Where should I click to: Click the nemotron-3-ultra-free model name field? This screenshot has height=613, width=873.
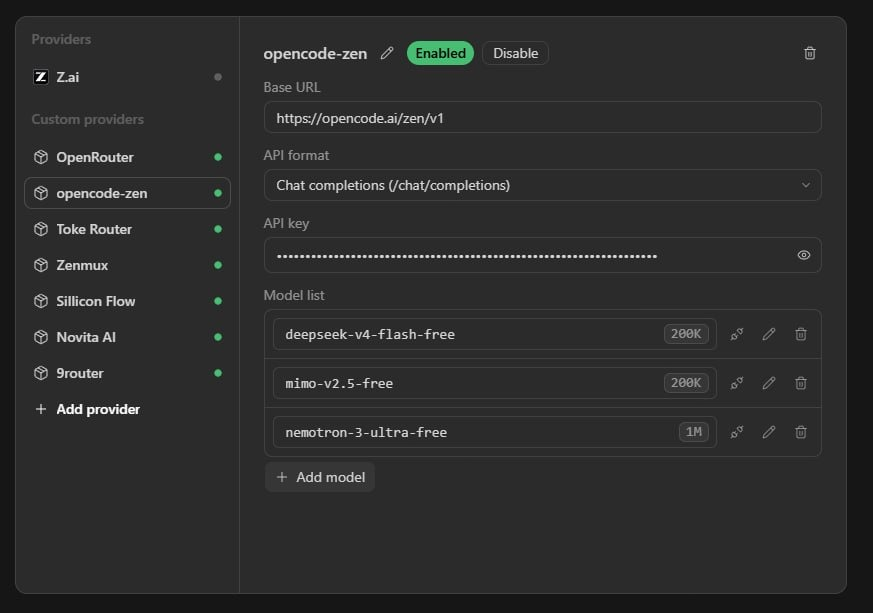click(x=494, y=432)
